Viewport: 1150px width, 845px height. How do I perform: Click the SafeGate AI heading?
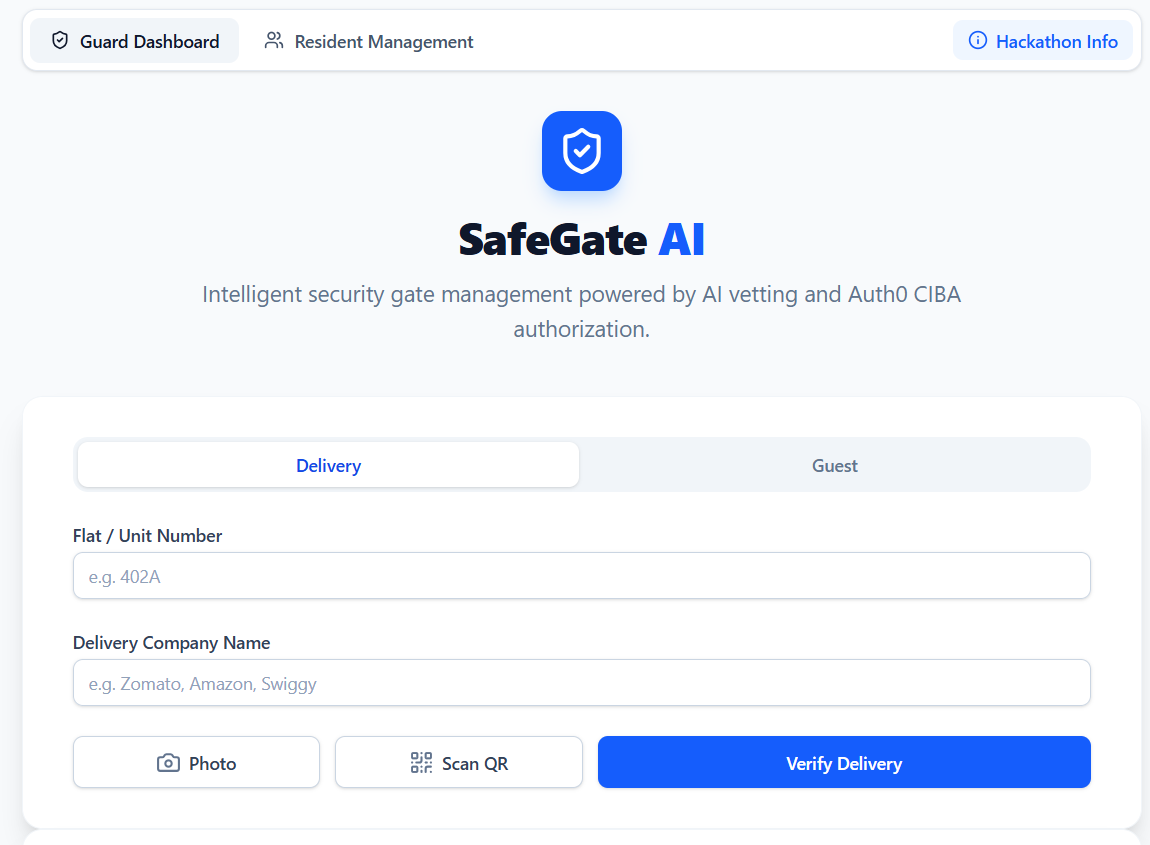582,240
